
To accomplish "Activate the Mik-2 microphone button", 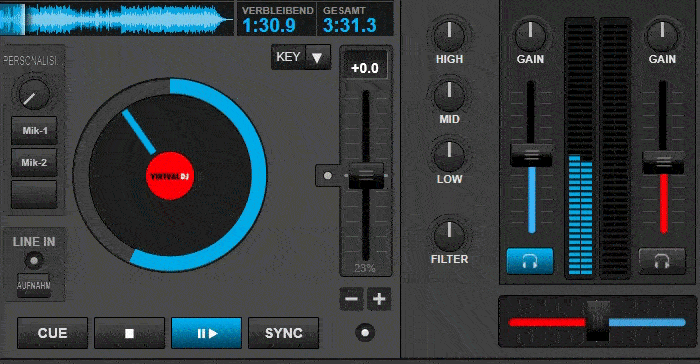I will [34, 163].
